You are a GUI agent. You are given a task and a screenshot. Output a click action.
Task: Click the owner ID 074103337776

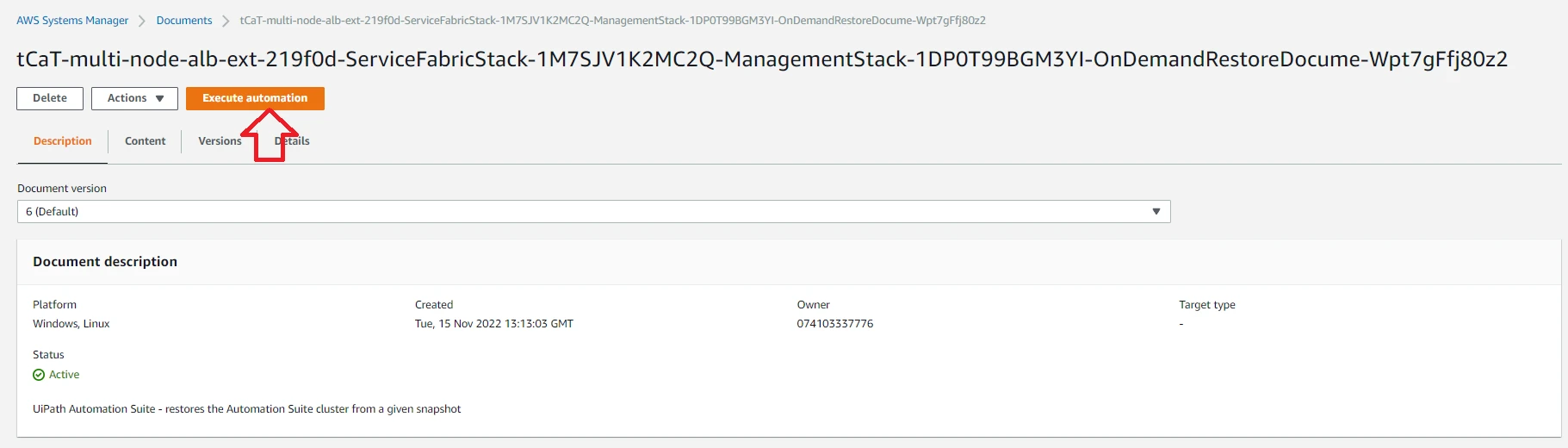coord(835,324)
